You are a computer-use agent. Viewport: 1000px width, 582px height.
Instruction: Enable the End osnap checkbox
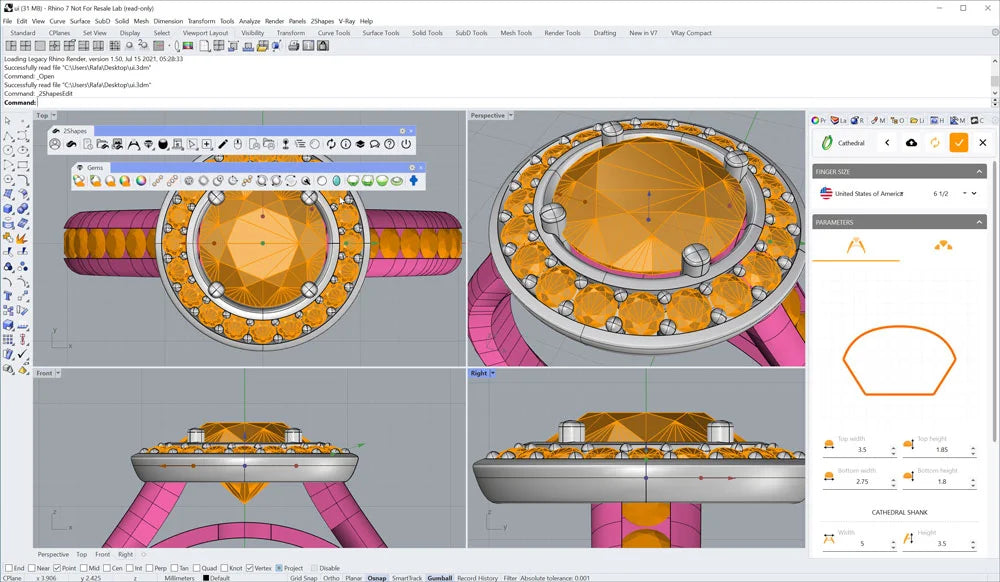pyautogui.click(x=7, y=568)
